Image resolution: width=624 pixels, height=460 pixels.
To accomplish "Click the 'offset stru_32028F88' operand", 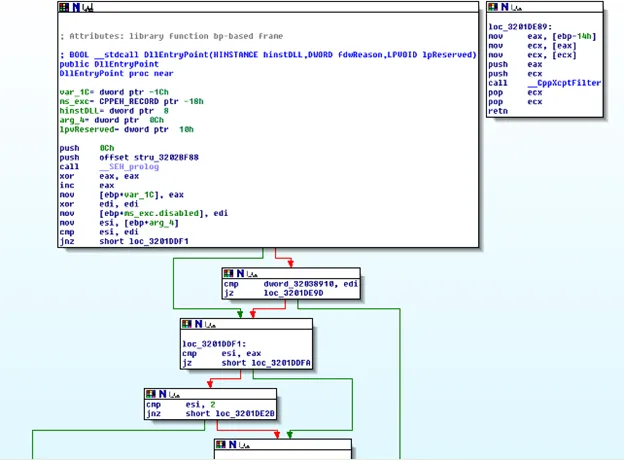I will pyautogui.click(x=149, y=158).
